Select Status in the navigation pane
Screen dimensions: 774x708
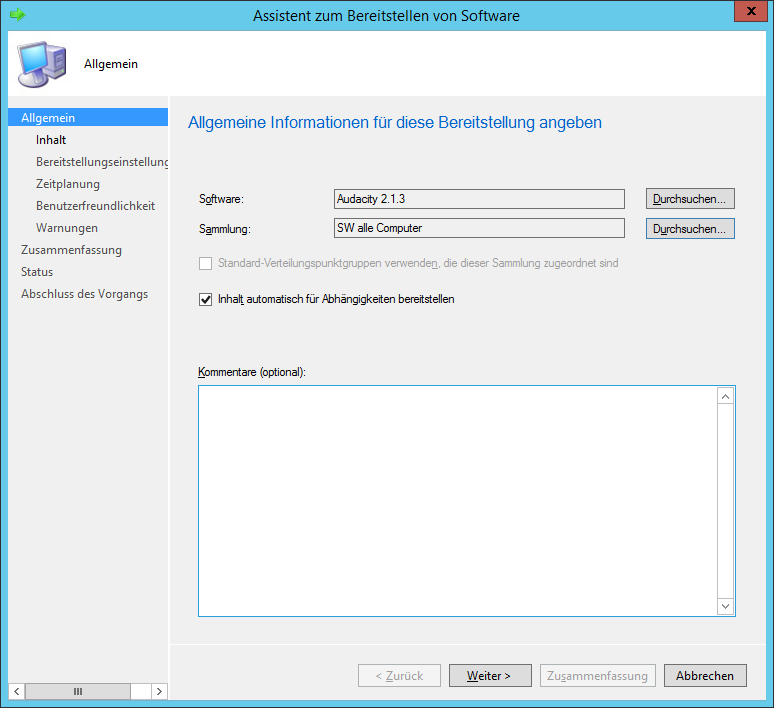[37, 272]
